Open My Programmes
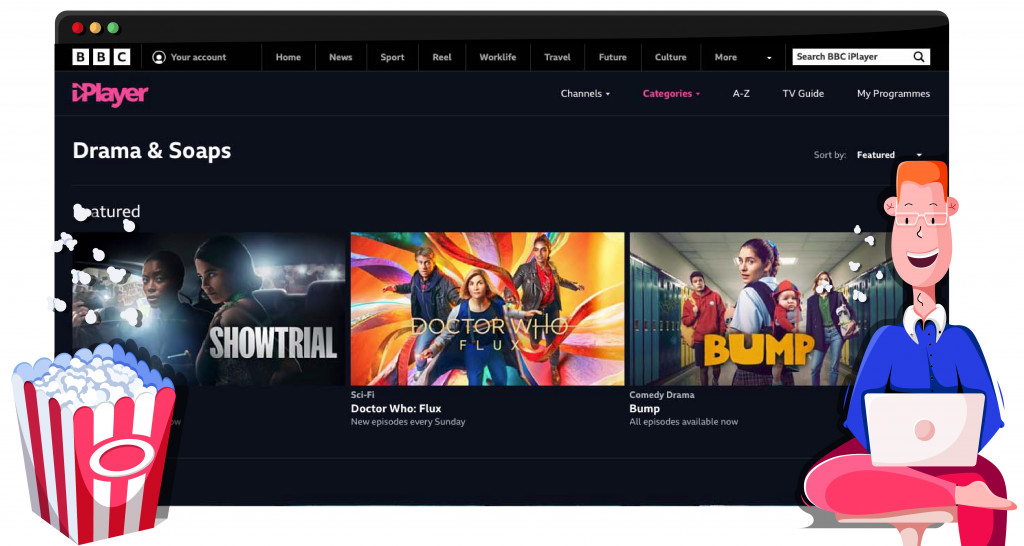1024x546 pixels. point(893,94)
